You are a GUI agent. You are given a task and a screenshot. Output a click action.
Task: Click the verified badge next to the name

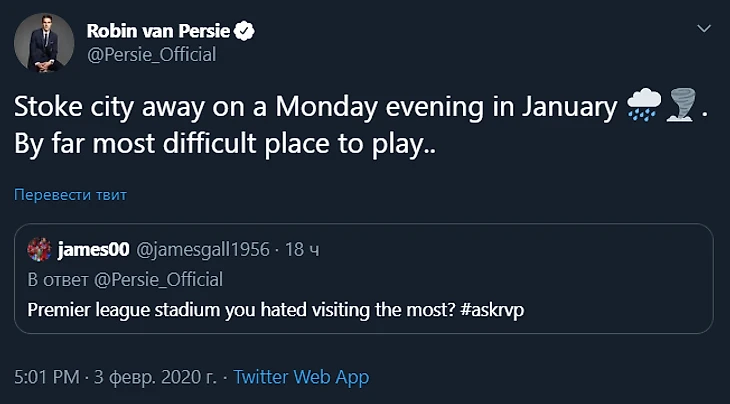pyautogui.click(x=244, y=32)
